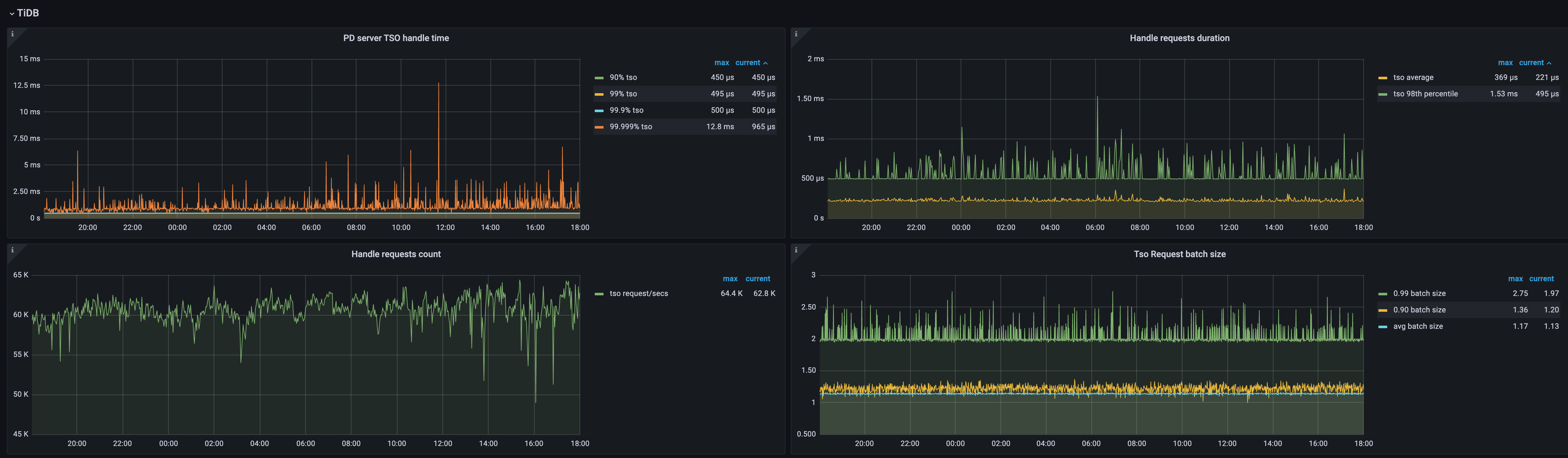Click info icon on Tso Request batch size panel
Image resolution: width=1568 pixels, height=458 pixels.
(x=796, y=250)
